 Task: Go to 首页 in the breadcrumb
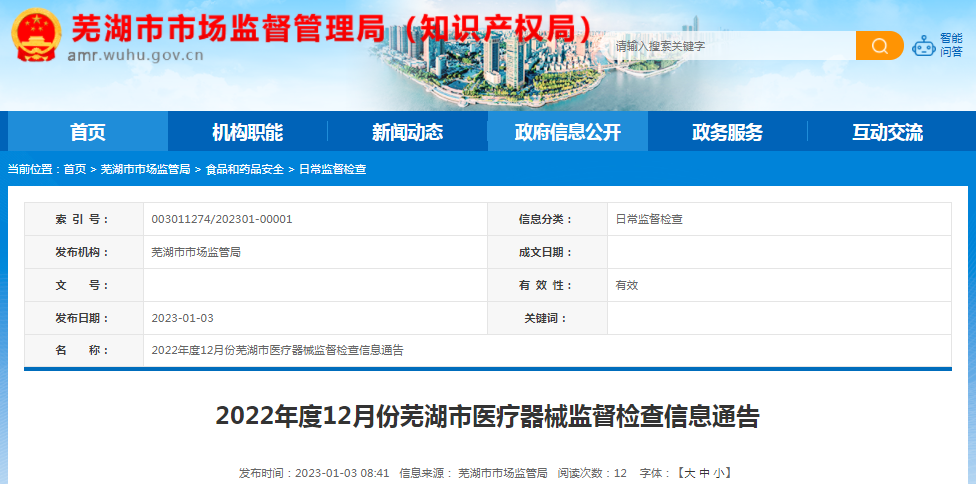pyautogui.click(x=75, y=169)
